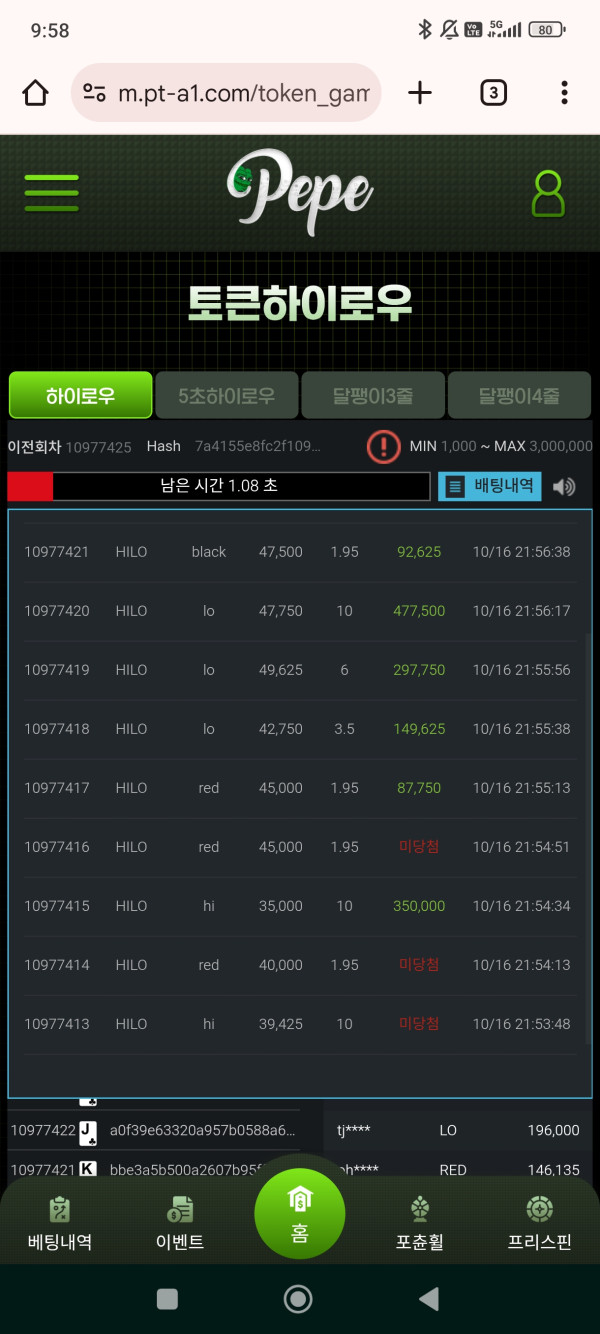Click the remaining time progress bar
Viewport: 600px width, 1334px height.
coord(219,486)
